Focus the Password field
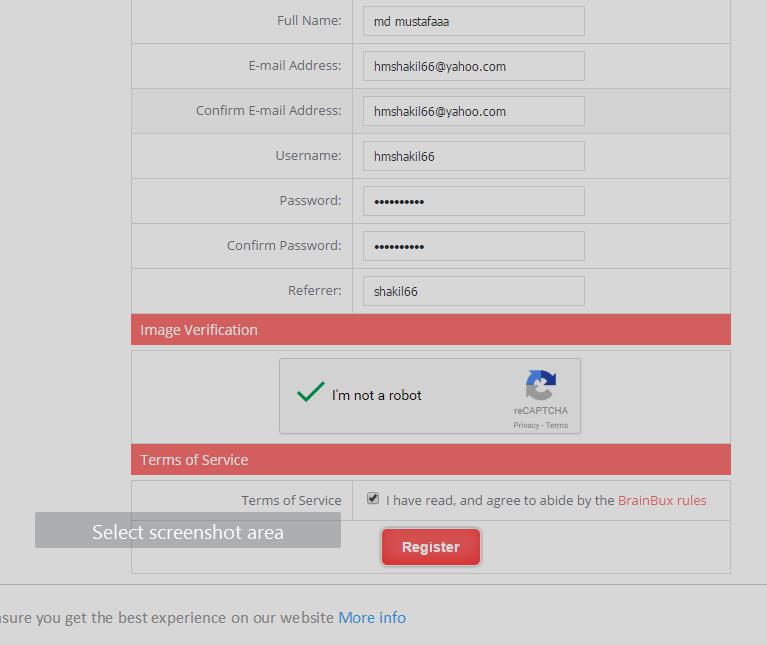 473,201
